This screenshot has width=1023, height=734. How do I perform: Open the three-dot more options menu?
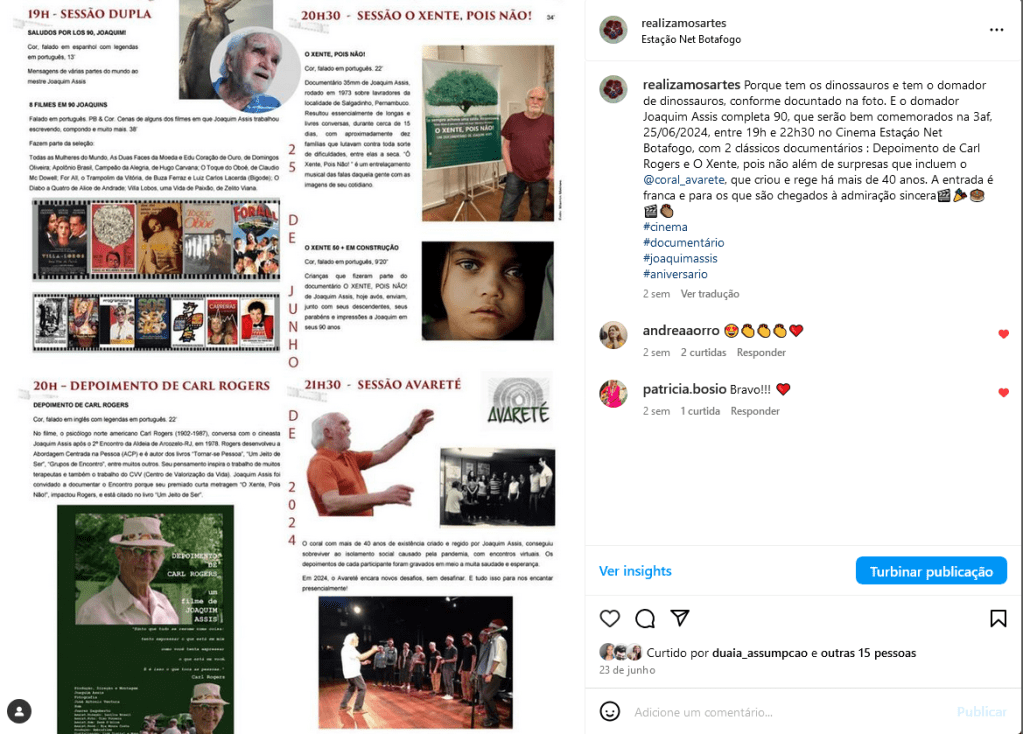click(x=996, y=30)
